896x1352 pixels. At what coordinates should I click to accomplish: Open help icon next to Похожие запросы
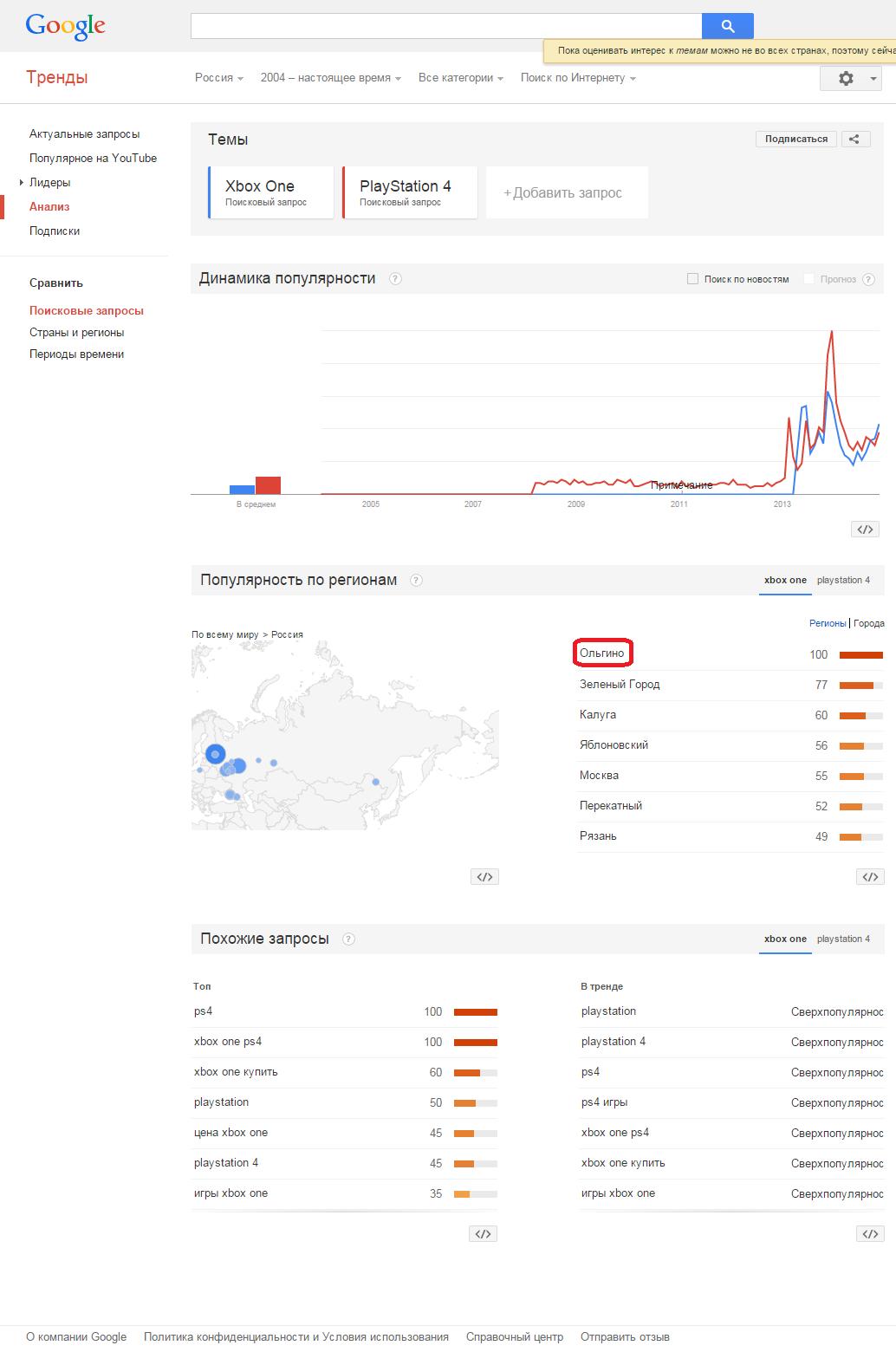point(348,939)
